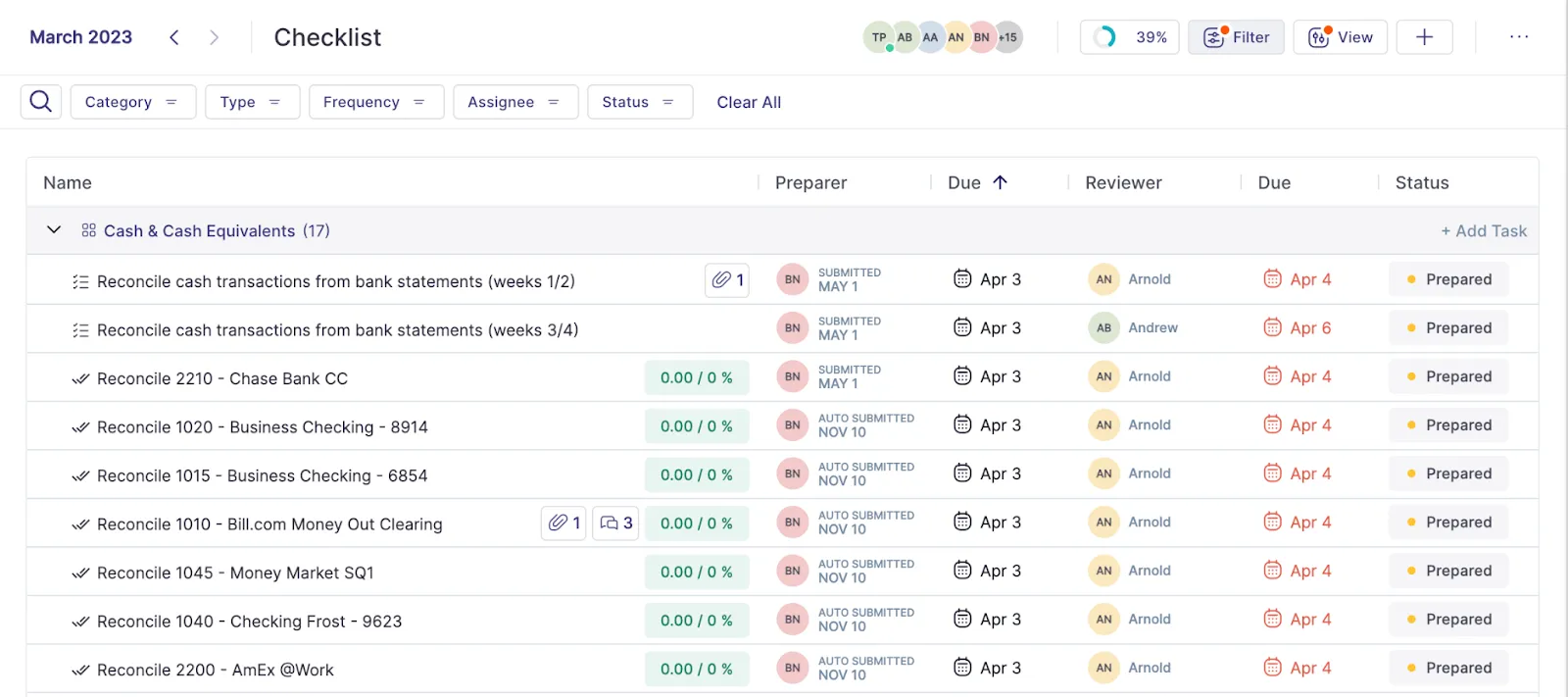
Task: Click the AB user avatar in header
Action: [x=905, y=37]
